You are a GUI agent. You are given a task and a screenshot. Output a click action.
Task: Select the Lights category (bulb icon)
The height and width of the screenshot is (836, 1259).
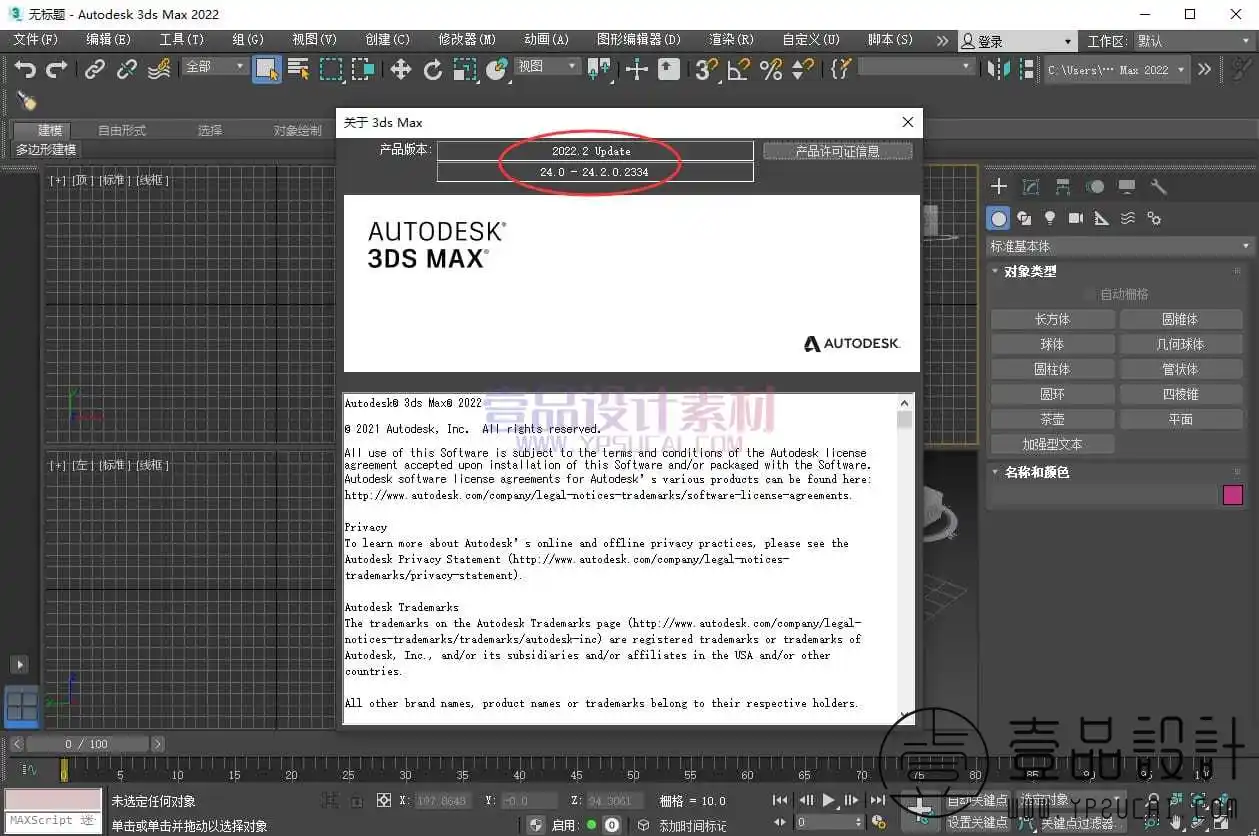(x=1050, y=218)
